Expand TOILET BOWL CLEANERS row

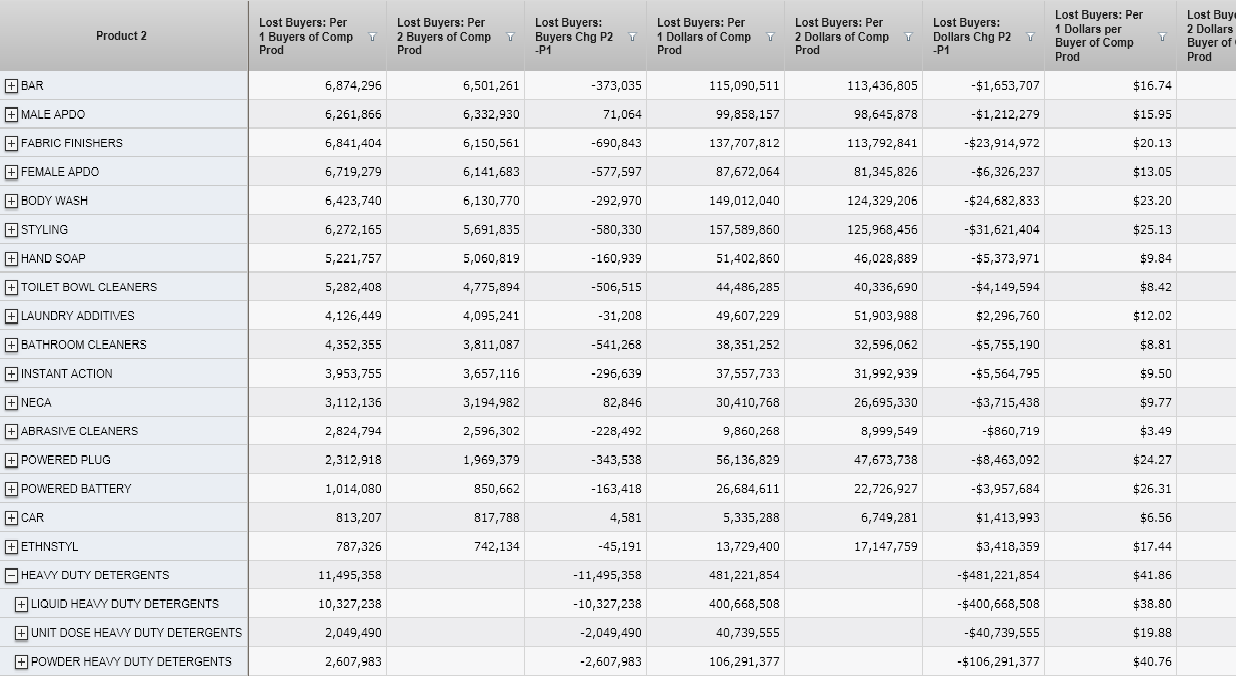(x=11, y=288)
